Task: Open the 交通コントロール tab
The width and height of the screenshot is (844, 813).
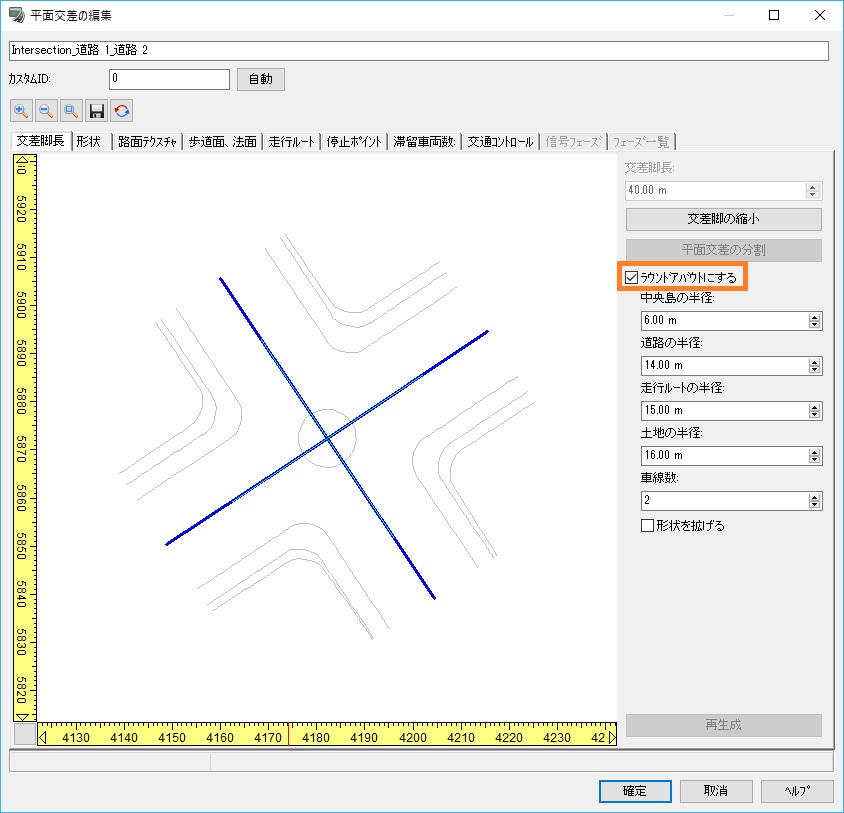Action: tap(500, 142)
